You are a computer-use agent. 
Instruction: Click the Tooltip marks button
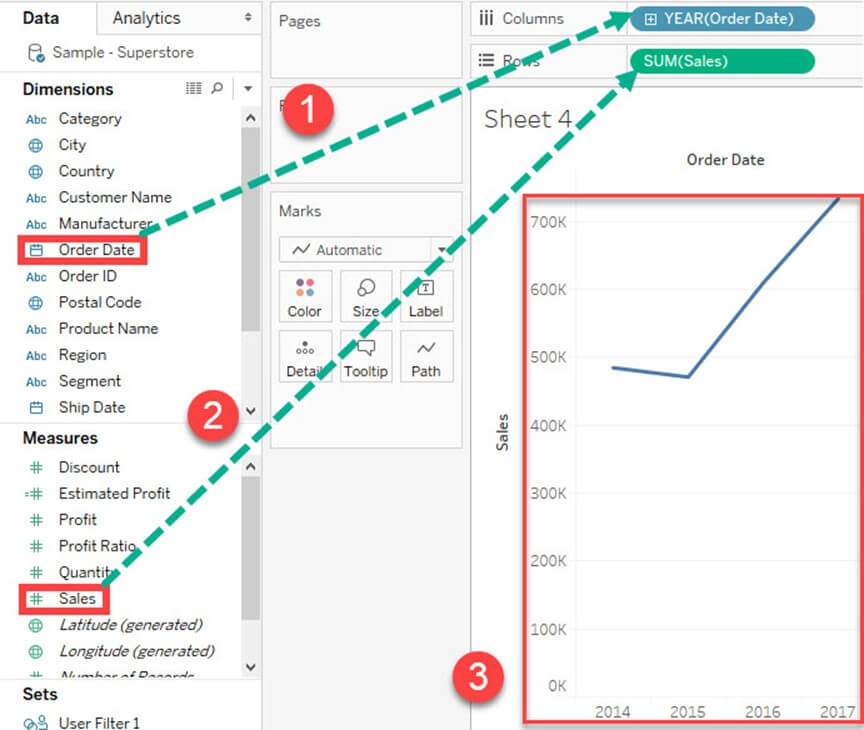[366, 356]
